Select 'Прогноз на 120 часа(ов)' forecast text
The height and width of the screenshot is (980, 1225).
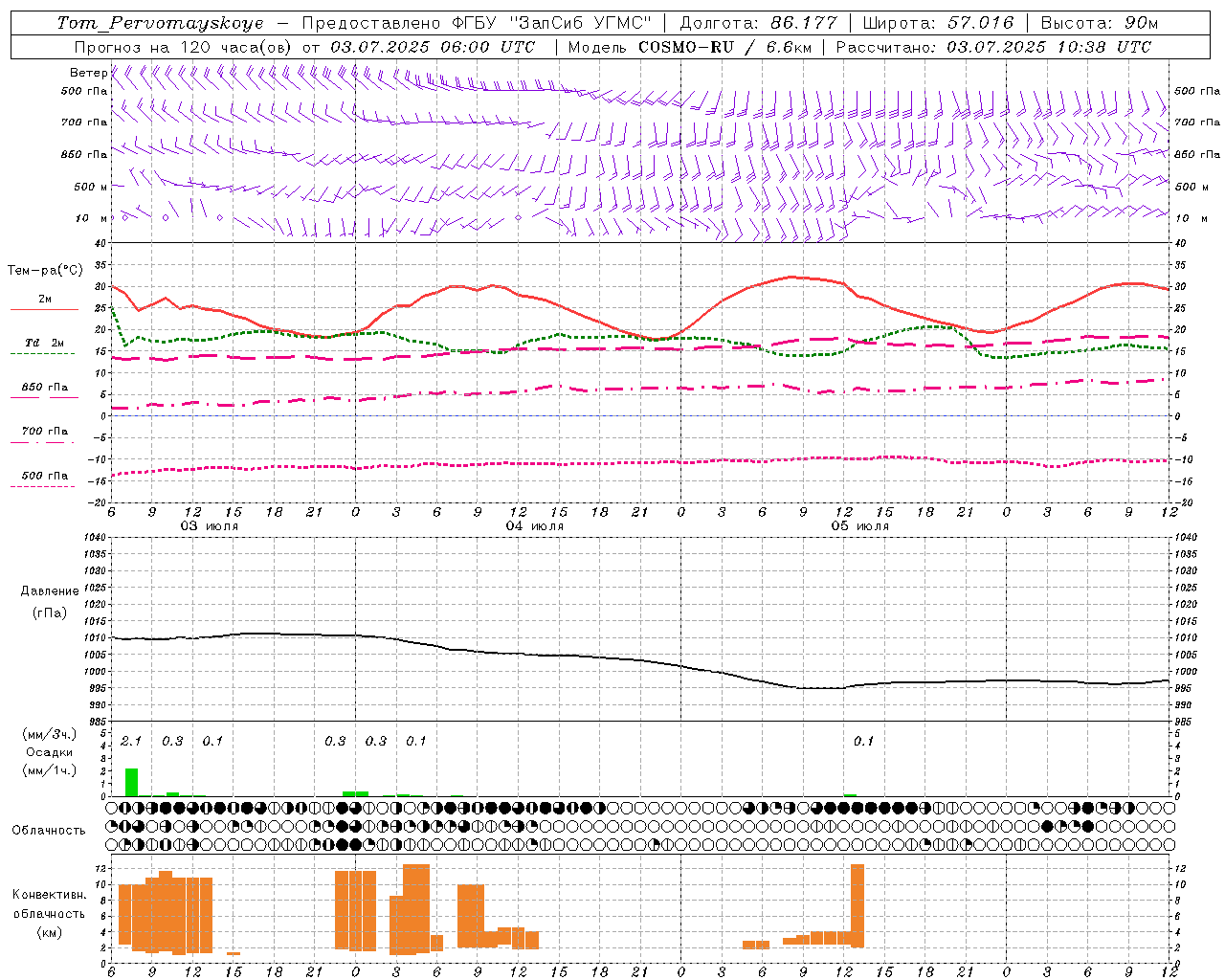click(x=185, y=47)
